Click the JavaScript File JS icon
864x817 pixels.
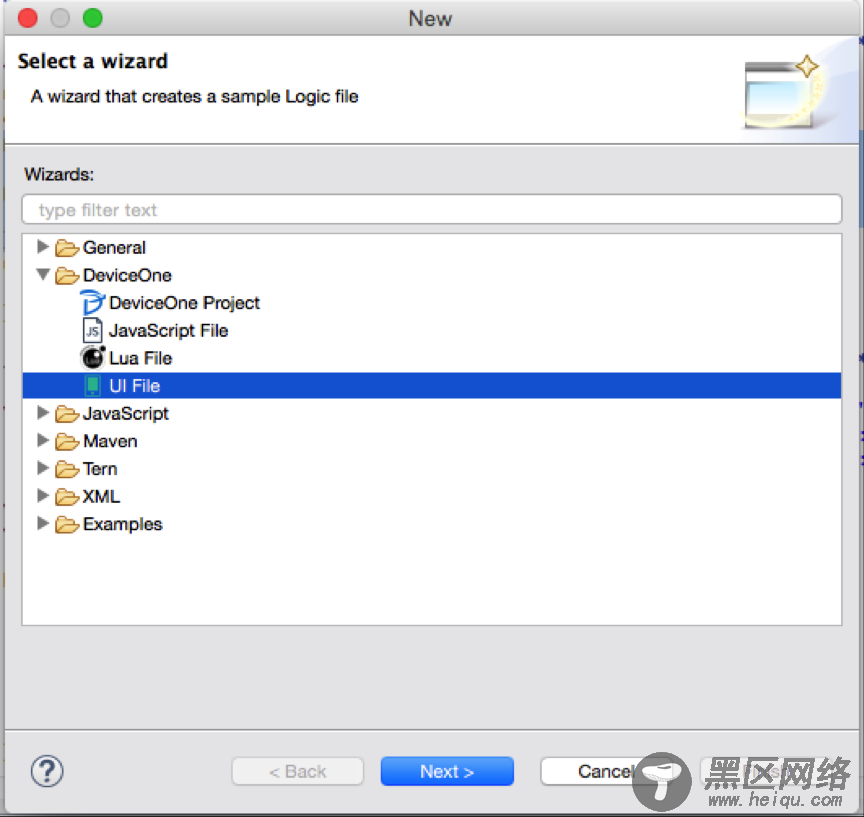pos(92,331)
